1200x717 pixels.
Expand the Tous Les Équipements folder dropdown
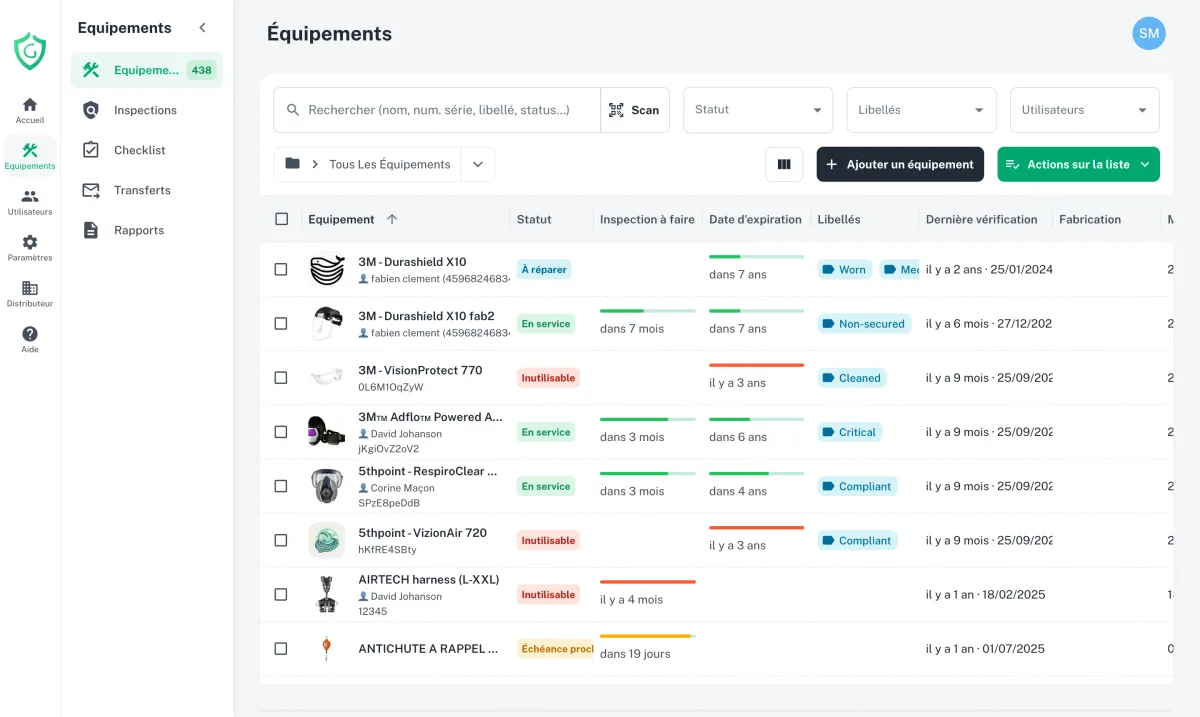(478, 164)
